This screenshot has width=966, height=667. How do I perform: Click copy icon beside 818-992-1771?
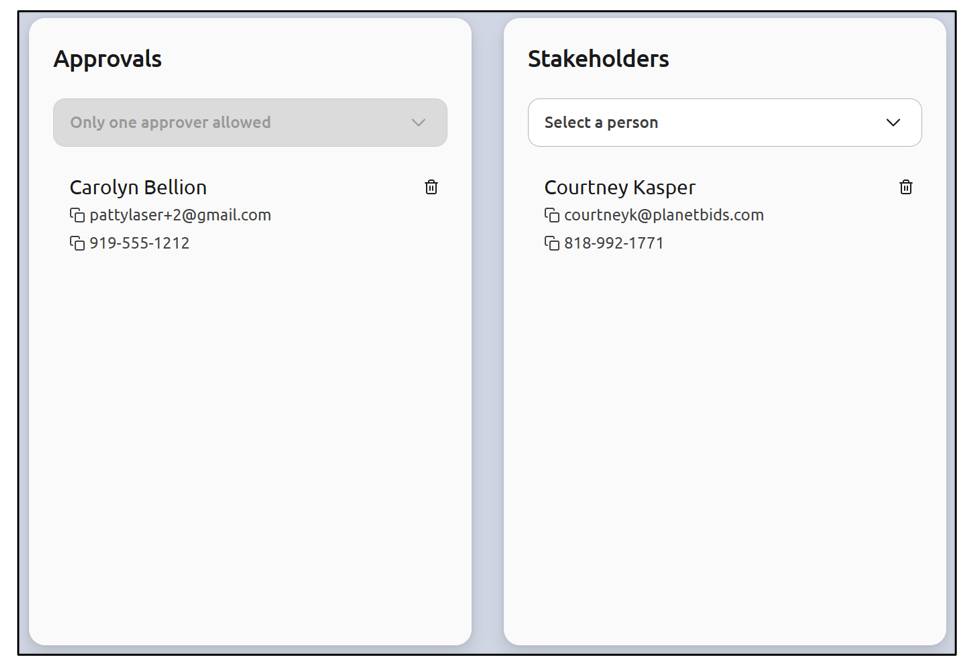[x=552, y=243]
